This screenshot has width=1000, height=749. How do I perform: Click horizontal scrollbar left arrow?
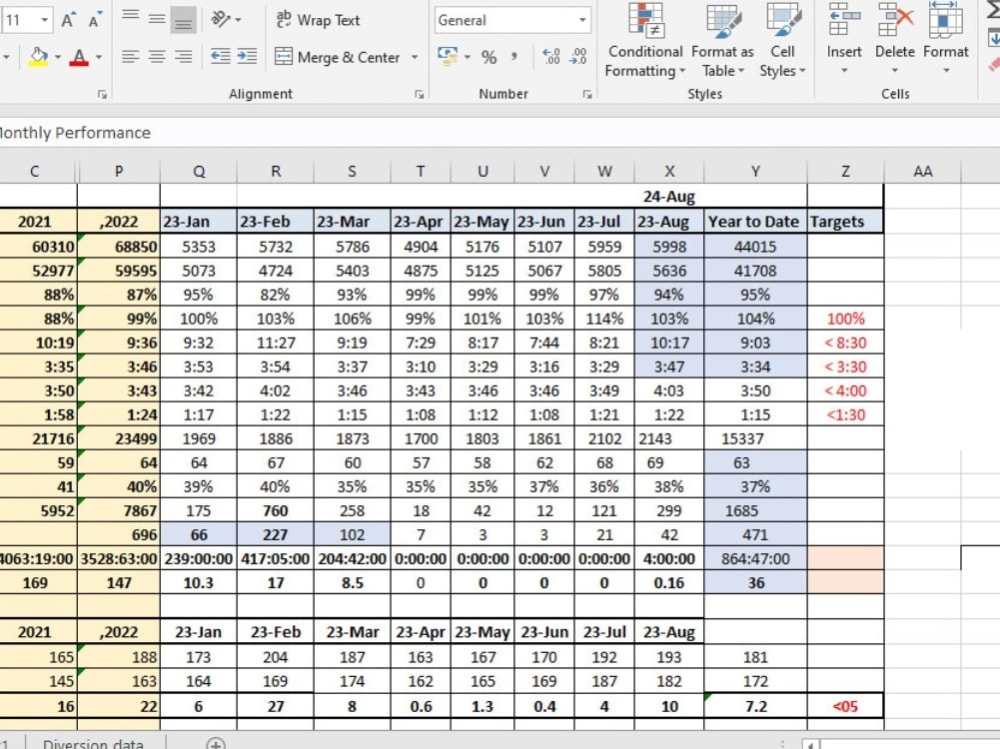pyautogui.click(x=811, y=744)
